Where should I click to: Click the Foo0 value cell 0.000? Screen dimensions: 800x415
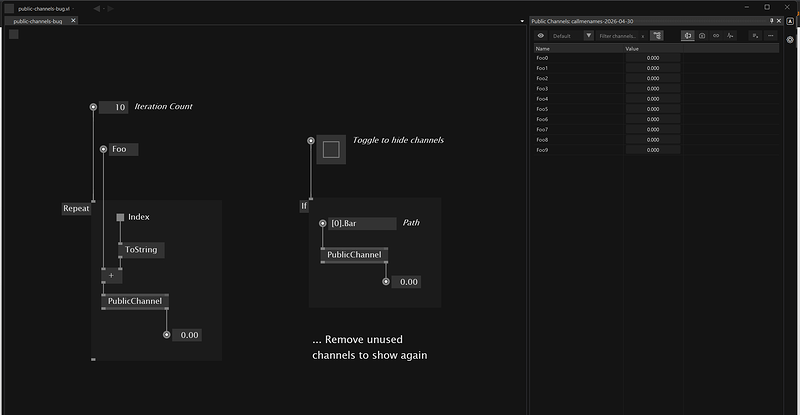pyautogui.click(x=653, y=58)
